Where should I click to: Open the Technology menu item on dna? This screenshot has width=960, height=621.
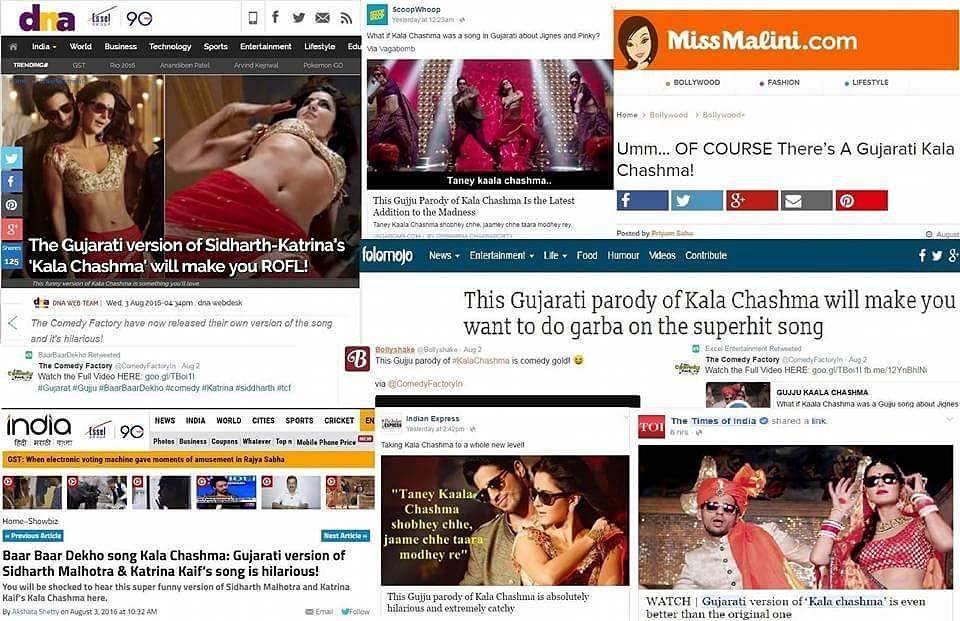point(170,47)
